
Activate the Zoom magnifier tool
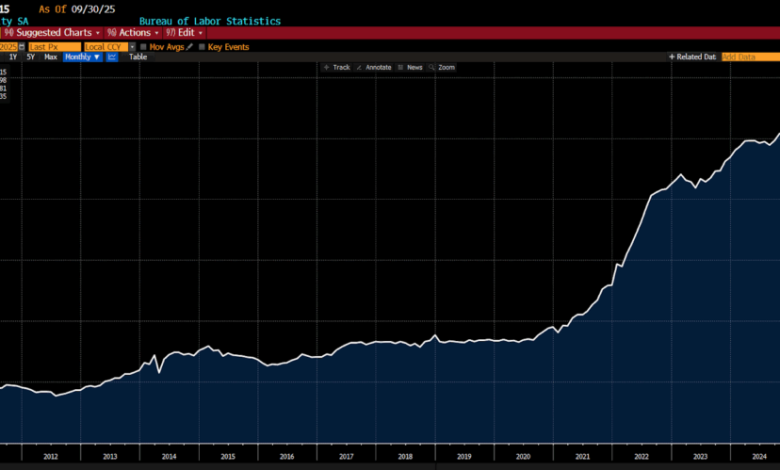point(432,67)
